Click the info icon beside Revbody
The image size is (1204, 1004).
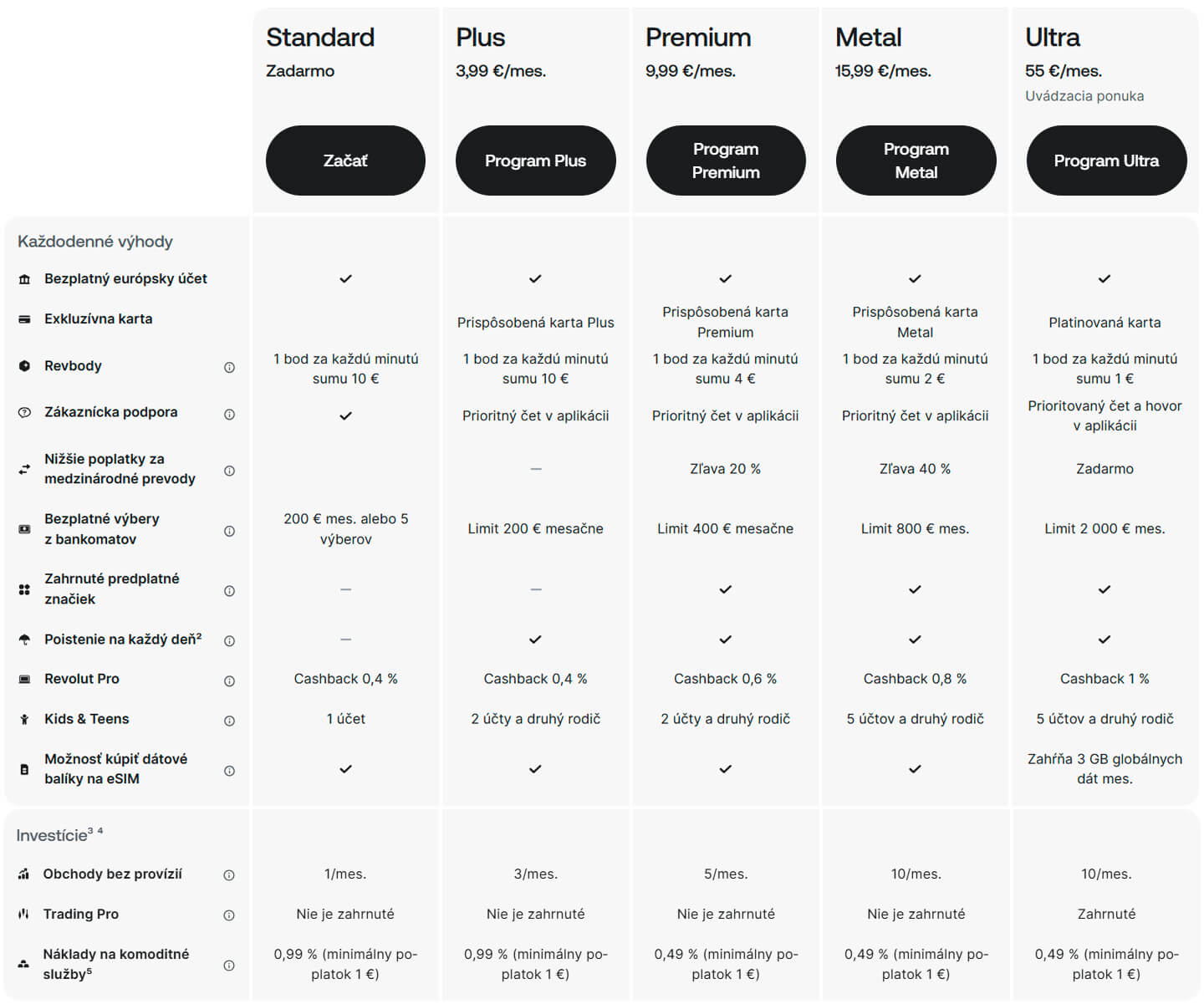click(x=229, y=367)
